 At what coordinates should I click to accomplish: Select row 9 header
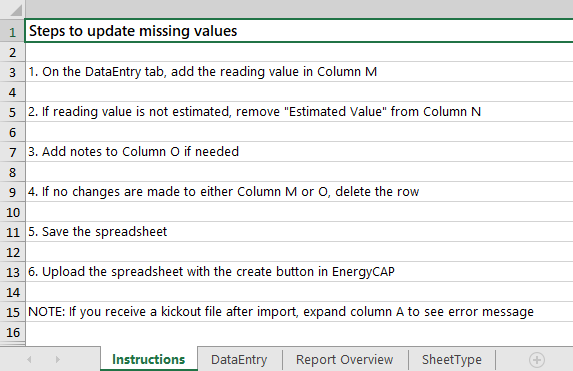pos(12,192)
